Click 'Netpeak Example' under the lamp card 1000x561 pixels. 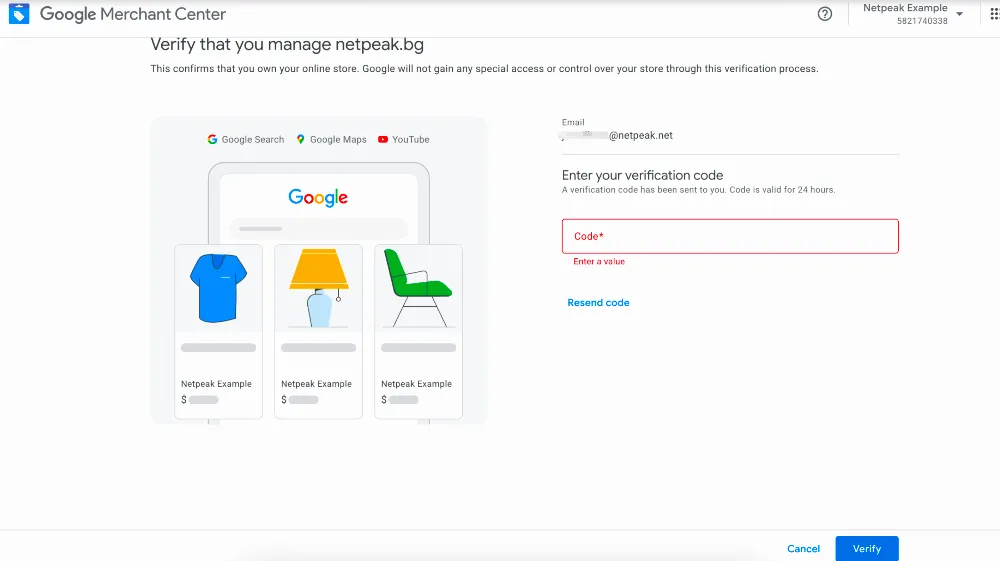click(x=316, y=384)
